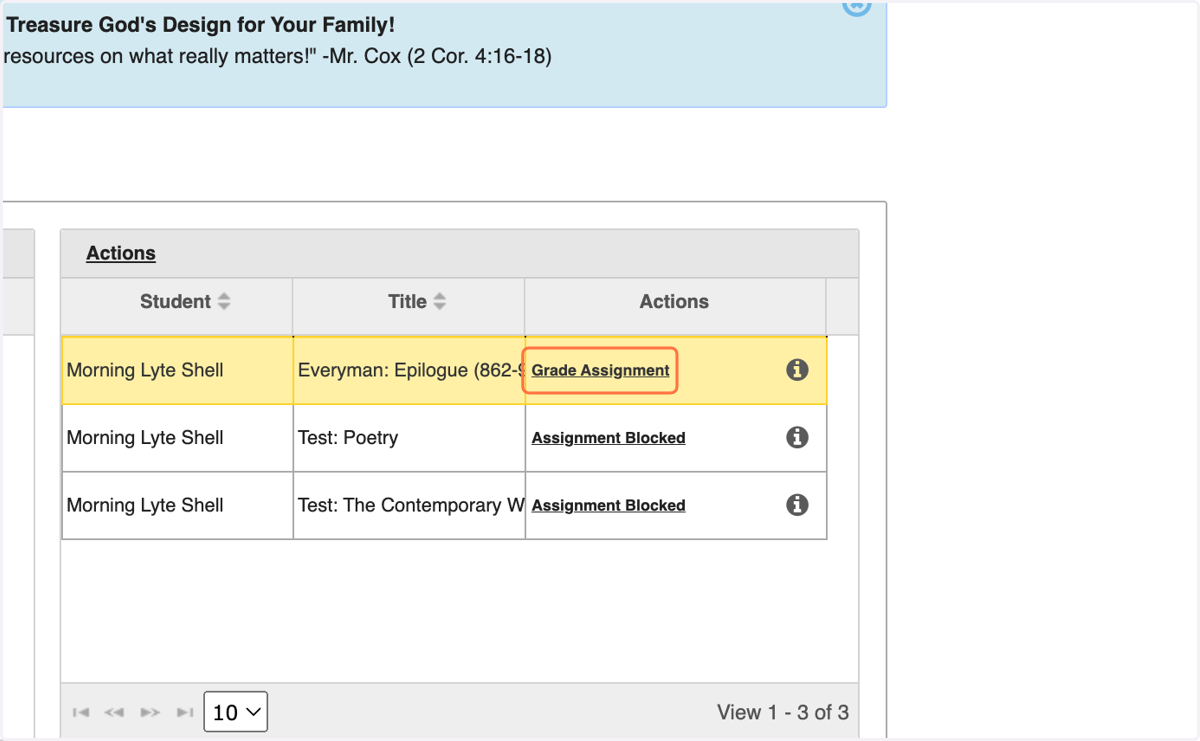Click the Grade Assignment link
This screenshot has height=741, width=1200.
click(600, 370)
